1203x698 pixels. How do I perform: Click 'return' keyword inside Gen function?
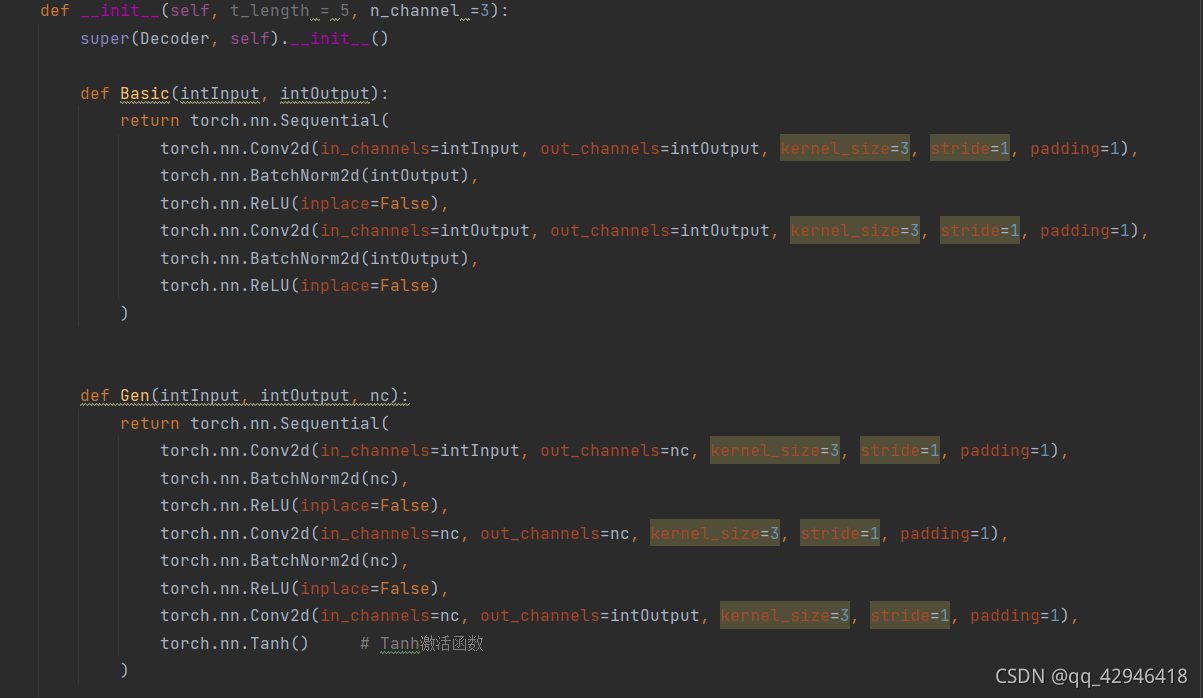[x=150, y=423]
